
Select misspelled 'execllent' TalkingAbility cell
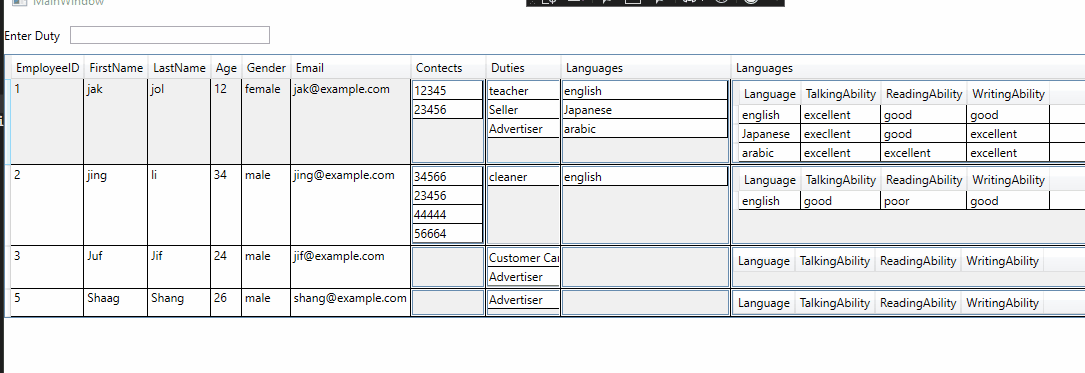[x=841, y=134]
